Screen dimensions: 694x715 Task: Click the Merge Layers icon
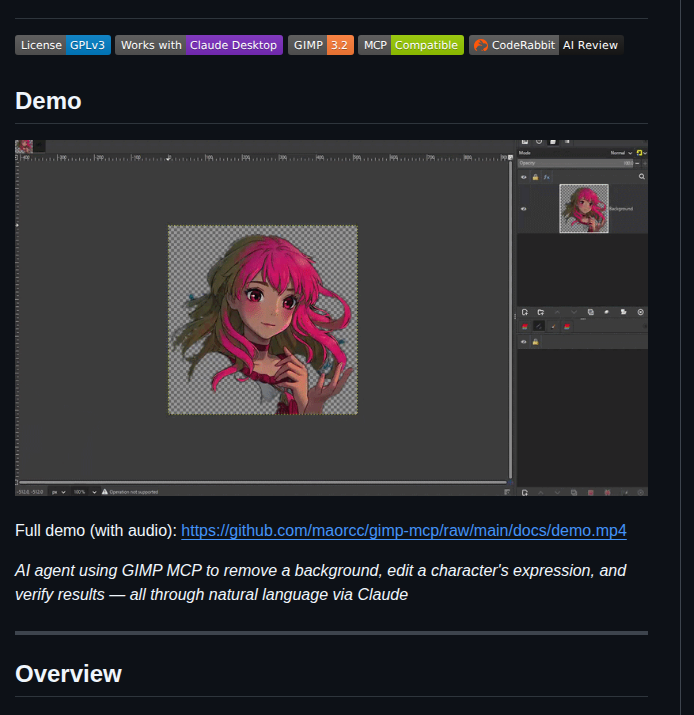pyautogui.click(x=606, y=312)
